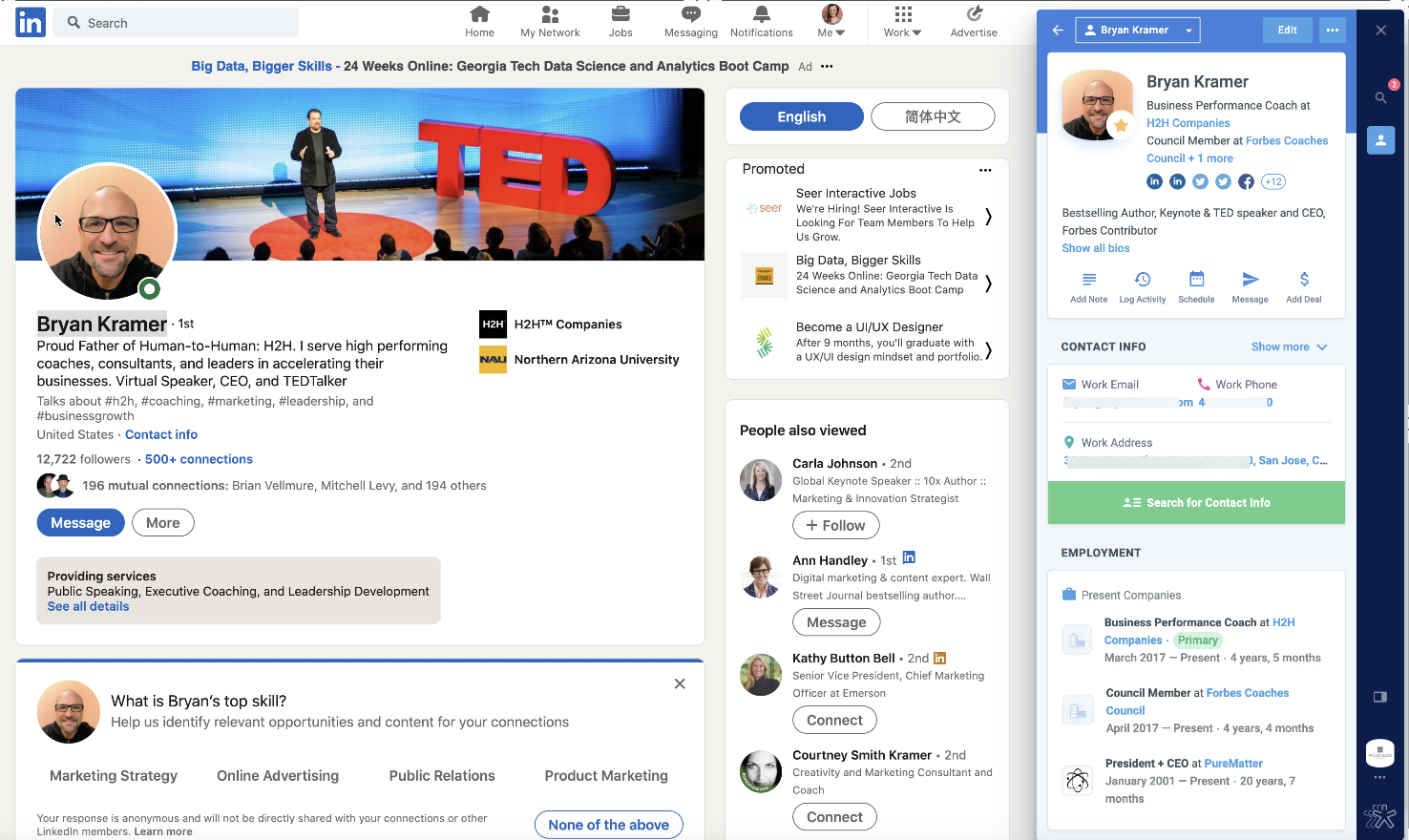
Task: Select the Public Relations skill option
Action: pyautogui.click(x=442, y=776)
